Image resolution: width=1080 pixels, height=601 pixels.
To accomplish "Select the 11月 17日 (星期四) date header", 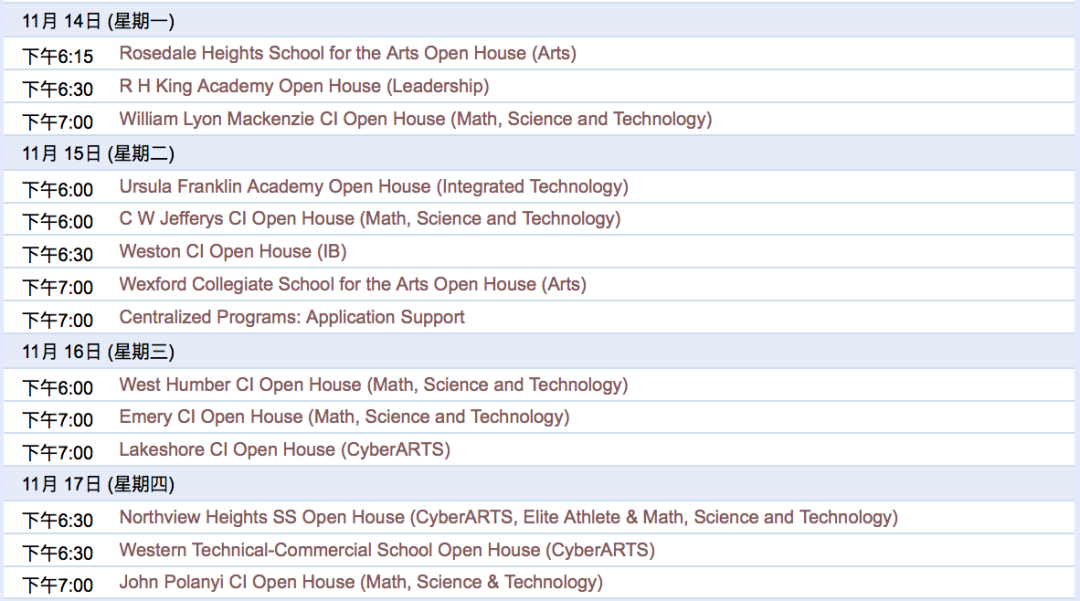I will click(x=98, y=484).
